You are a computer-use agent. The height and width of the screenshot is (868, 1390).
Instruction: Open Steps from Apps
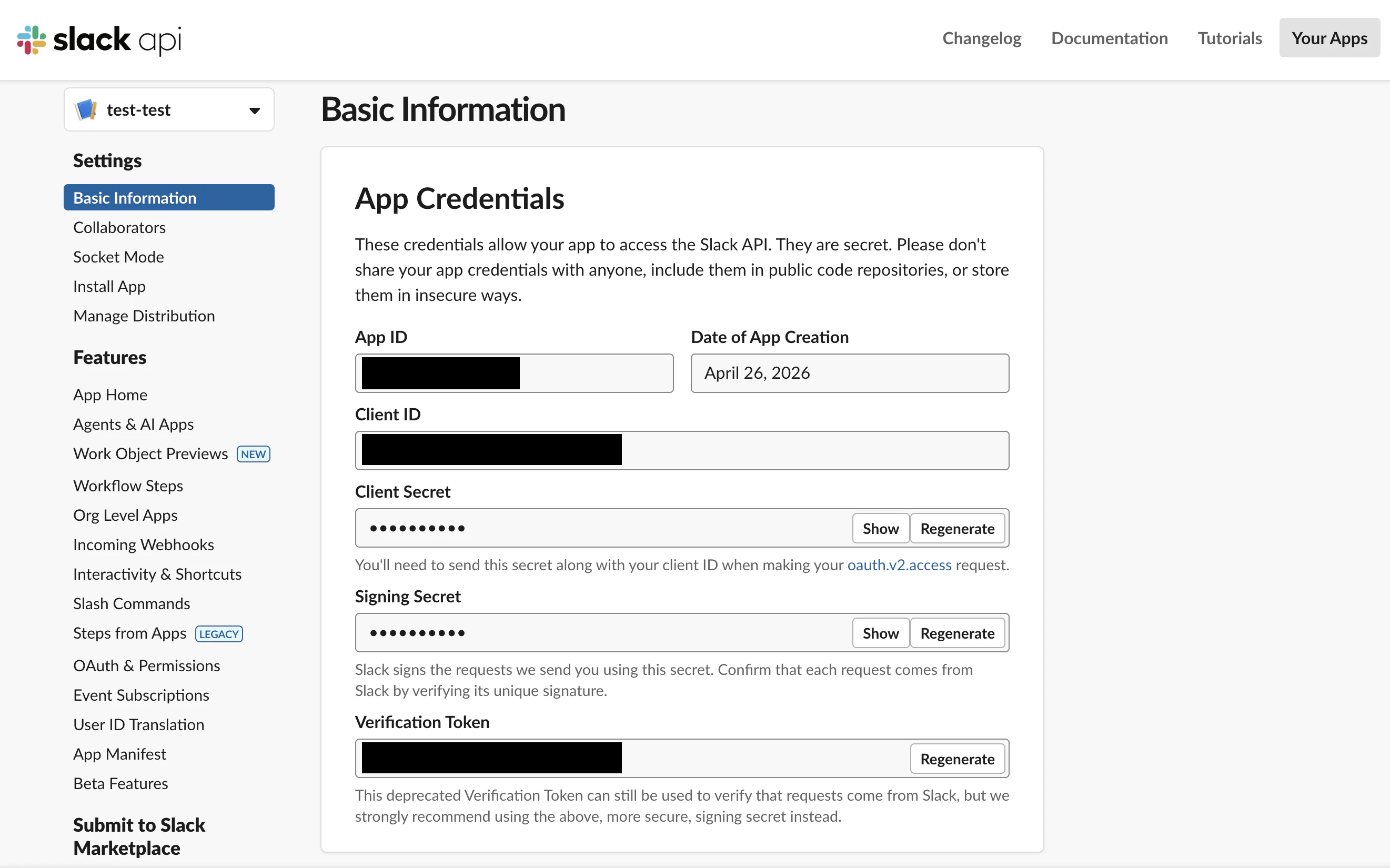(x=130, y=633)
